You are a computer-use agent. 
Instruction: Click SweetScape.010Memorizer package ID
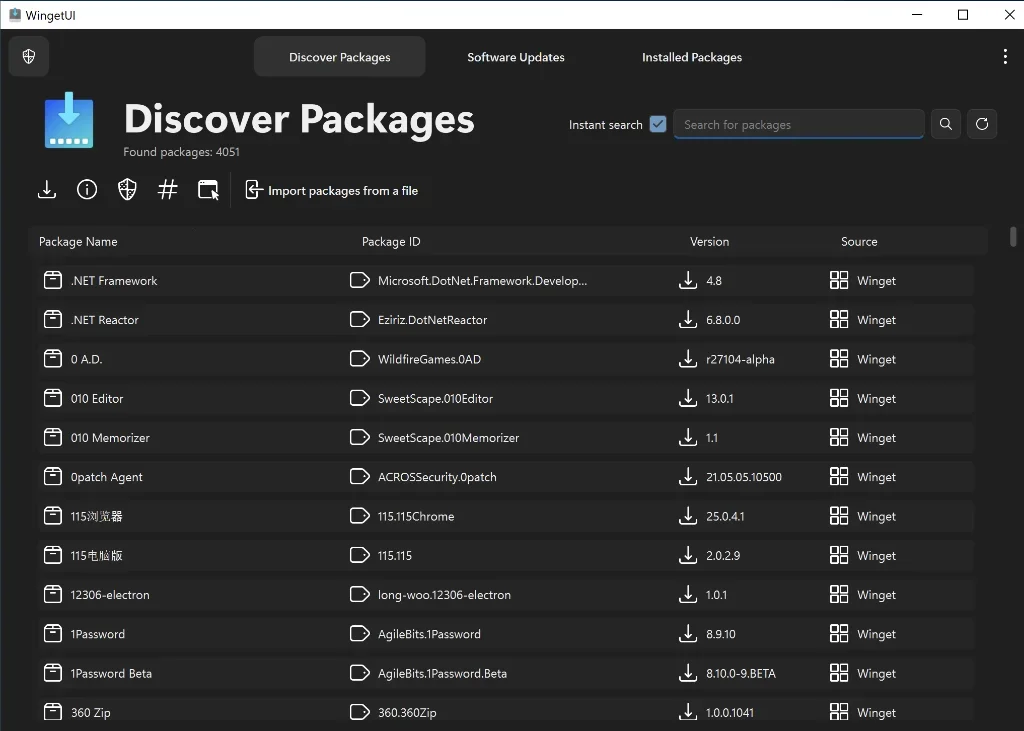[x=448, y=438]
